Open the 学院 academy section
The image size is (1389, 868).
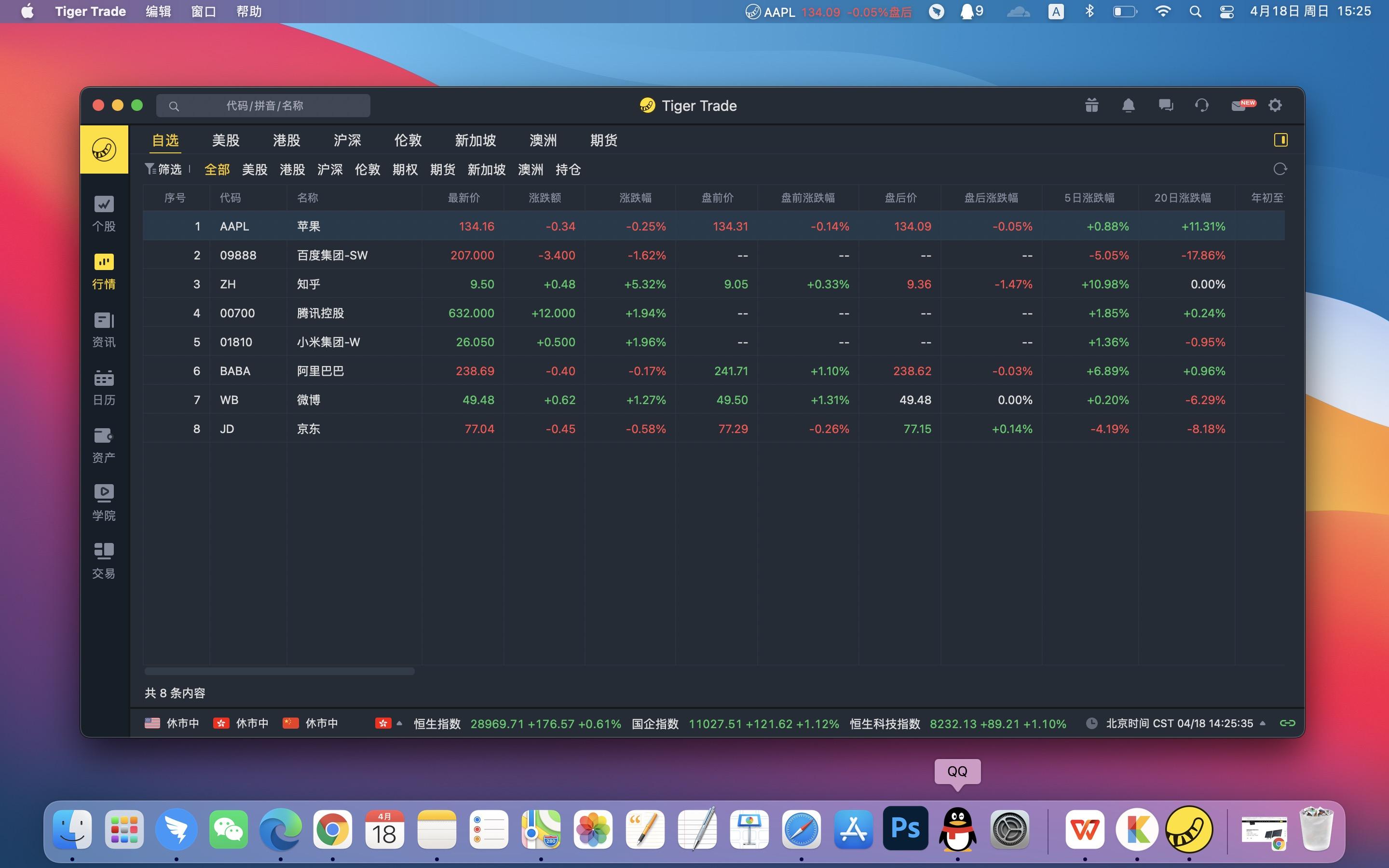pyautogui.click(x=103, y=501)
